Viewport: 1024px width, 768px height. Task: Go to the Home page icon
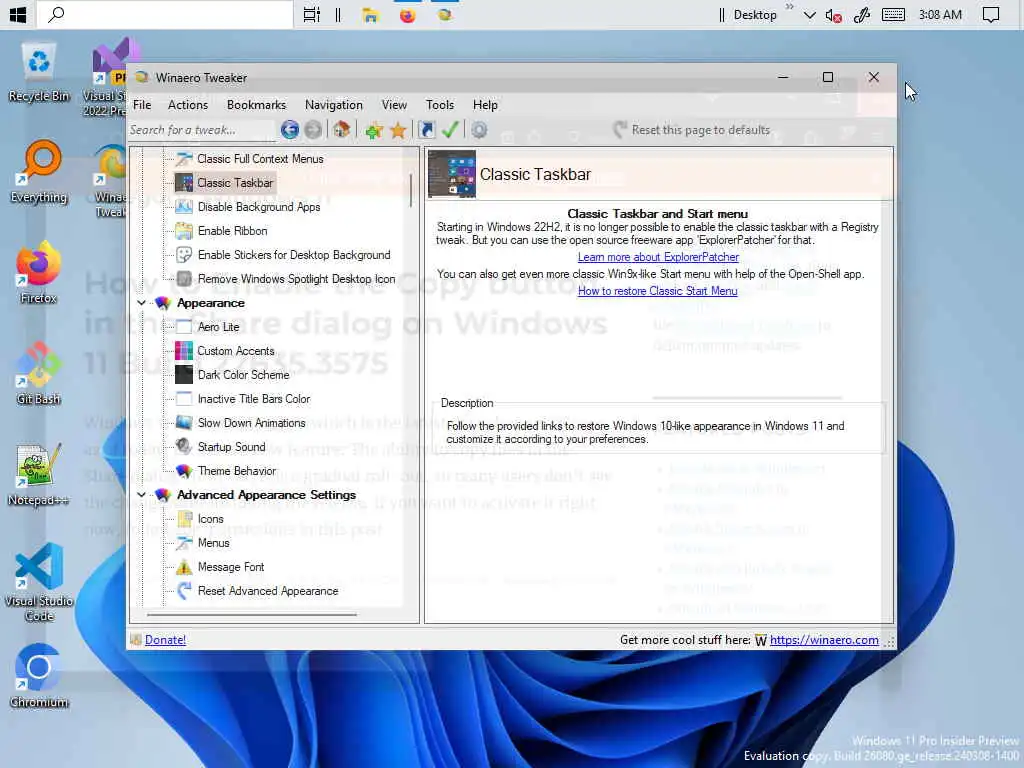pyautogui.click(x=341, y=130)
